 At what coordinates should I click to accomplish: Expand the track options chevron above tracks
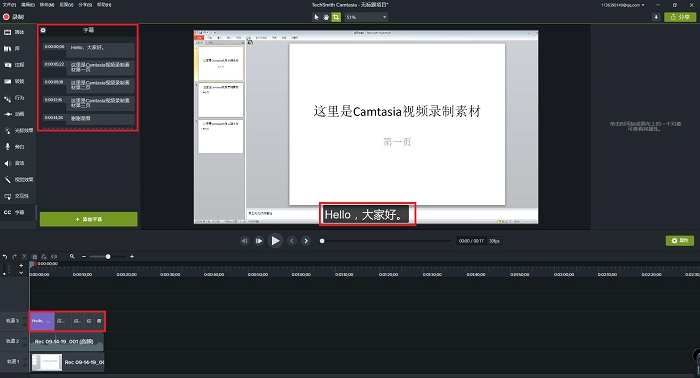point(21,272)
